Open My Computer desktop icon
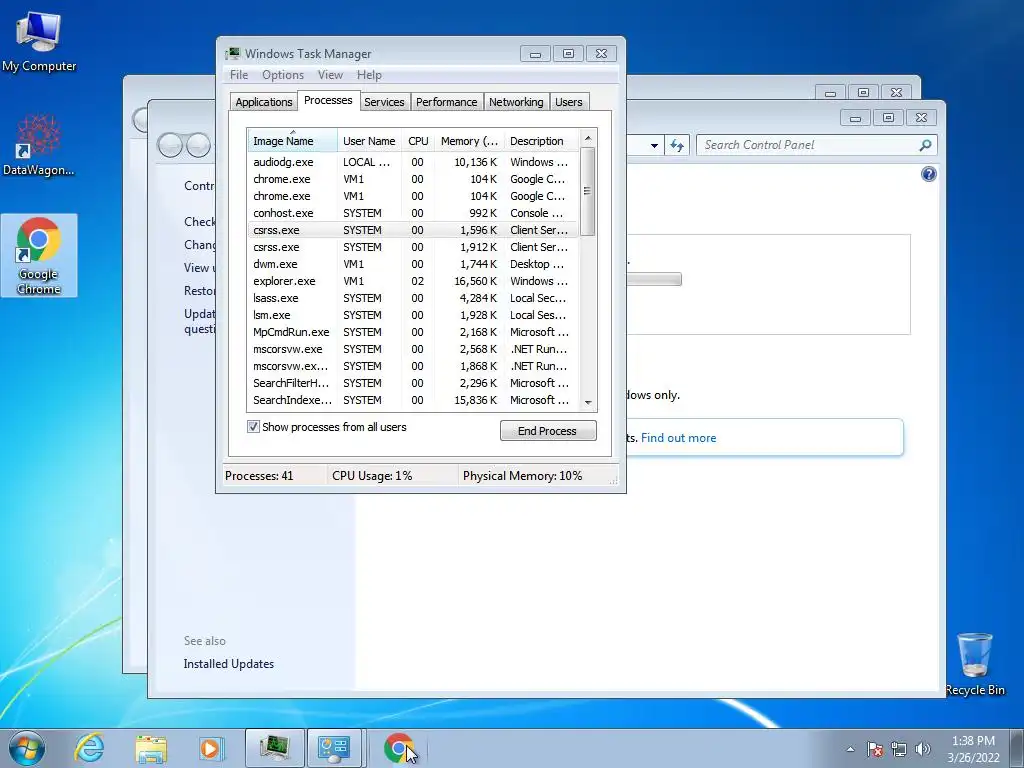1024x768 pixels. [39, 42]
